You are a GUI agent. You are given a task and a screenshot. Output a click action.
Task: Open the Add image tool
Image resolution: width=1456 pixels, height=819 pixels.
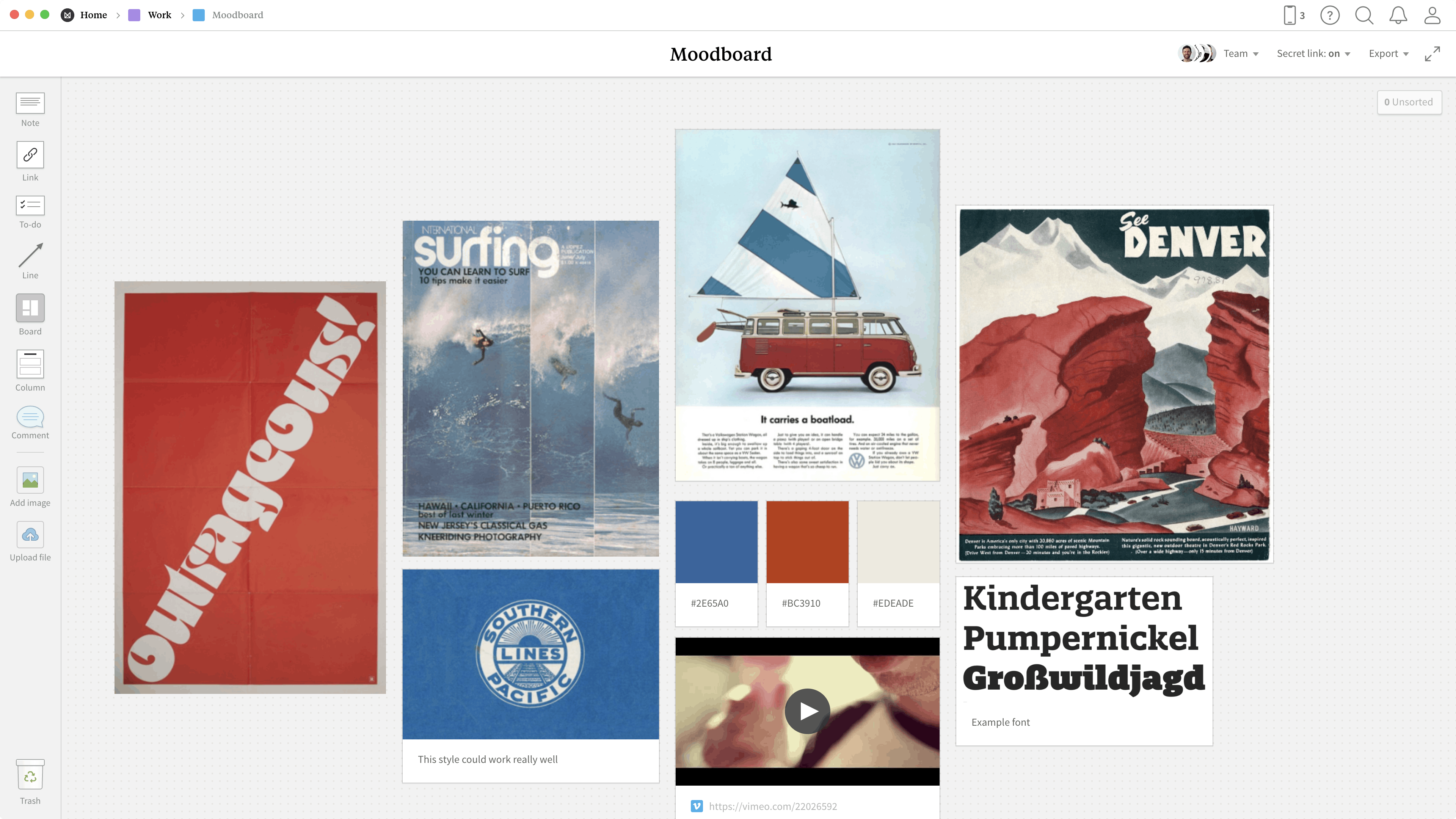point(30,486)
